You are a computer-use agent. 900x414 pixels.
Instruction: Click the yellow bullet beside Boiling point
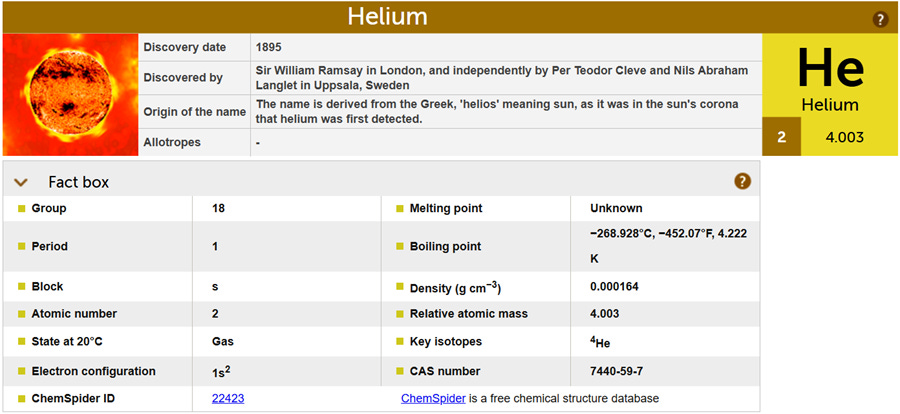click(399, 247)
